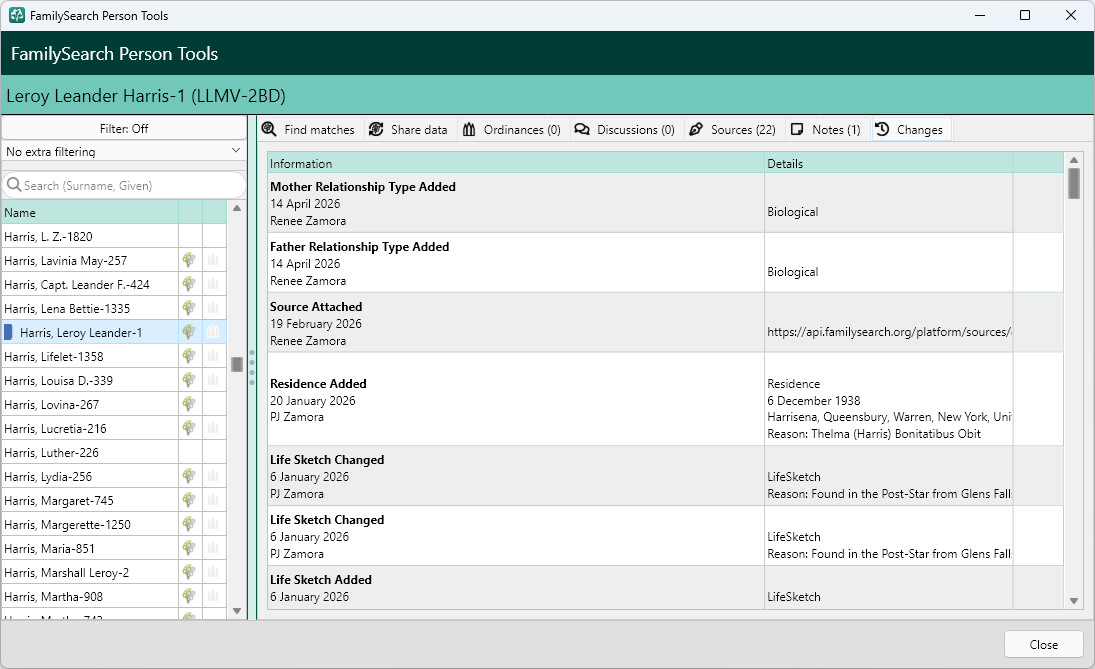Click FamilySearch tree icon for Lavinia May-257
This screenshot has height=669, width=1095.
coord(189,260)
